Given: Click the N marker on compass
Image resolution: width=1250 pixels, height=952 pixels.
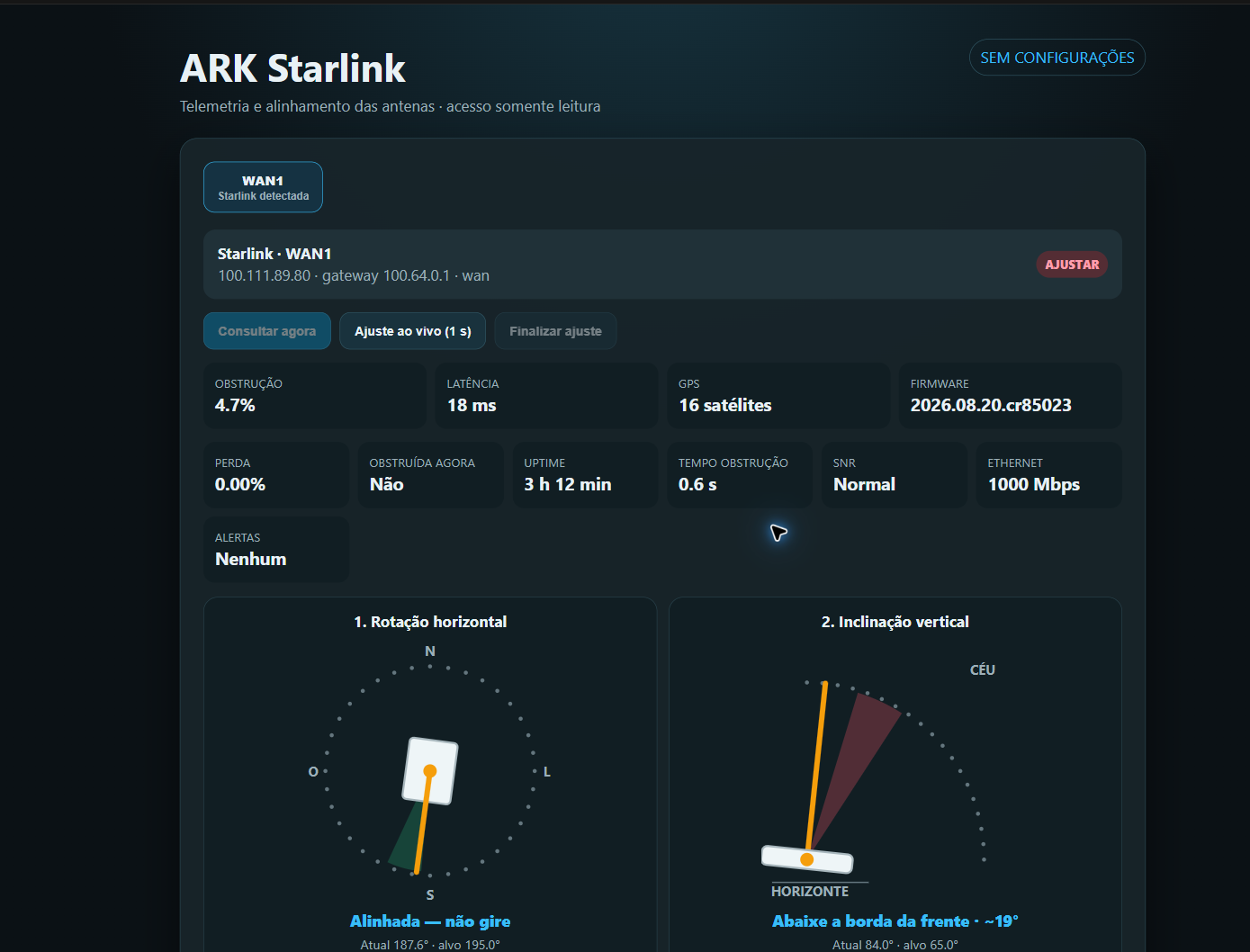Looking at the screenshot, I should [x=430, y=651].
